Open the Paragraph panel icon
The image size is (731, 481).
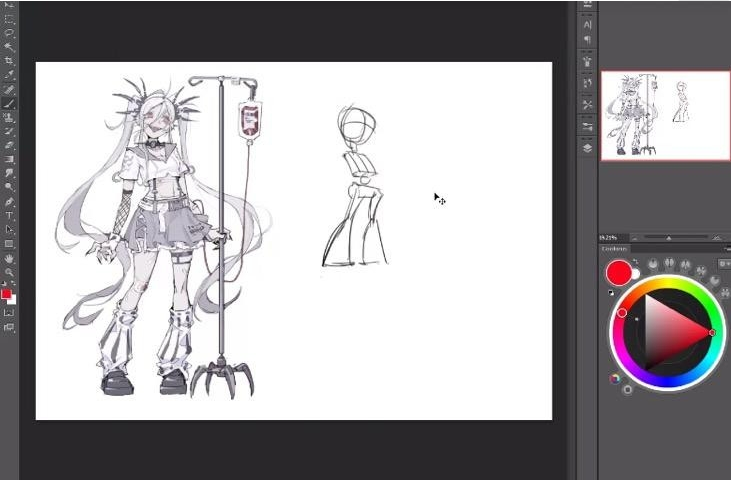pos(587,40)
